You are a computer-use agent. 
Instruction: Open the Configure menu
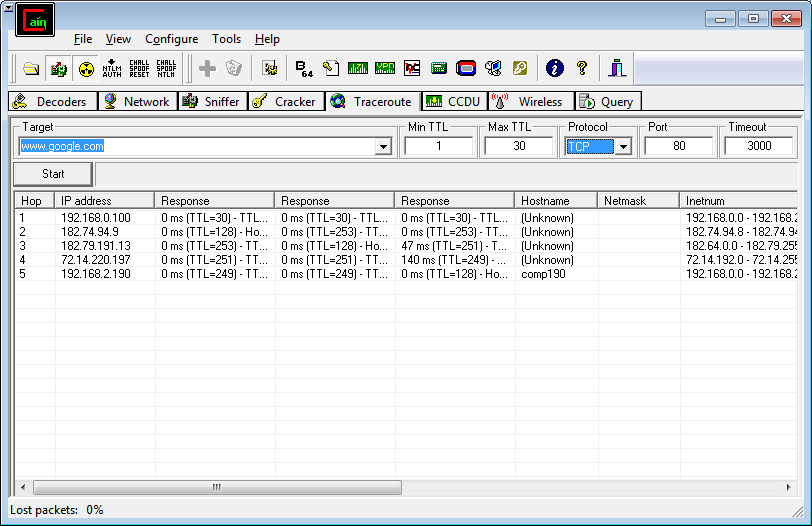click(171, 39)
